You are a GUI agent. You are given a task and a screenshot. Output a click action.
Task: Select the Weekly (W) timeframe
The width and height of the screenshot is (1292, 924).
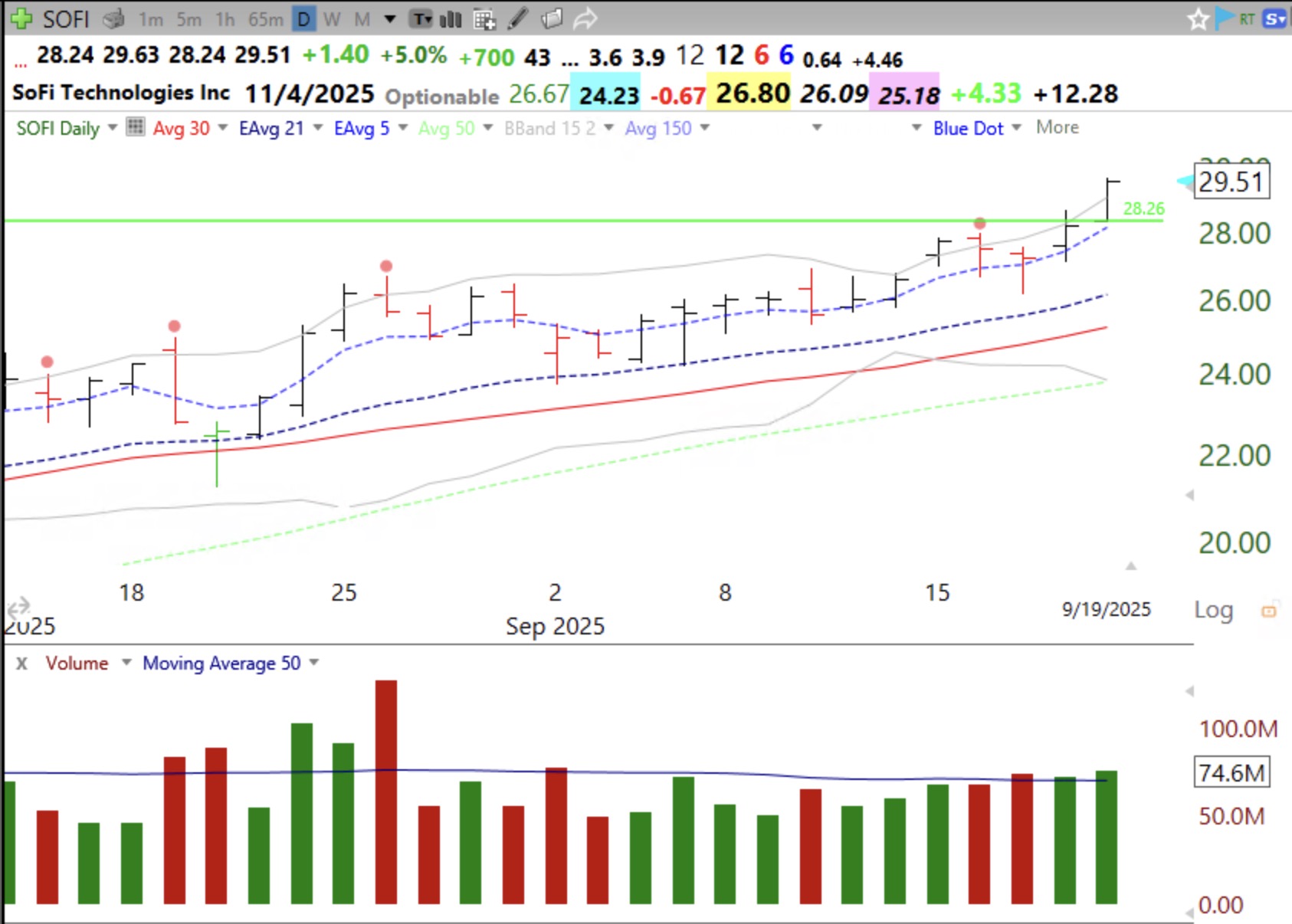tap(332, 19)
